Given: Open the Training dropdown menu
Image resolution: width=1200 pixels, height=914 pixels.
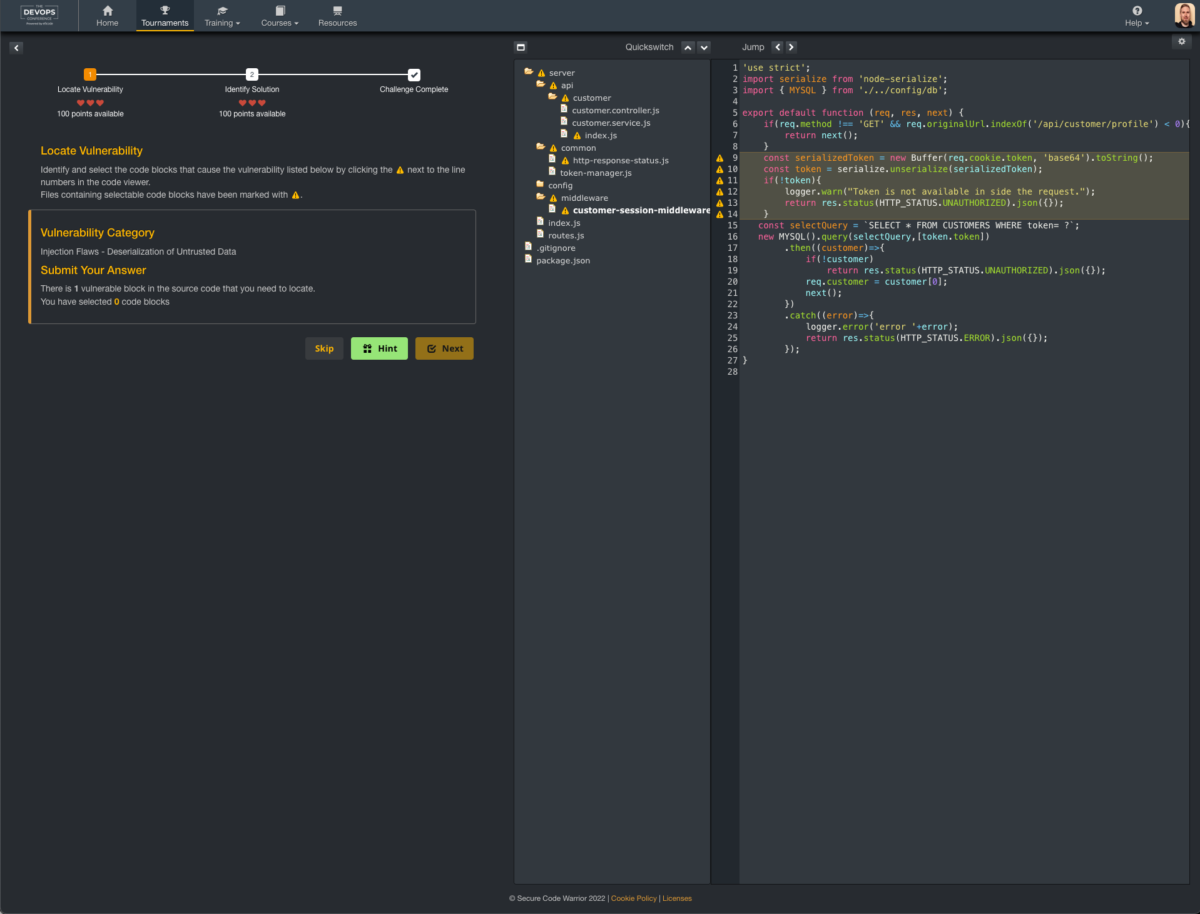Looking at the screenshot, I should 221,16.
